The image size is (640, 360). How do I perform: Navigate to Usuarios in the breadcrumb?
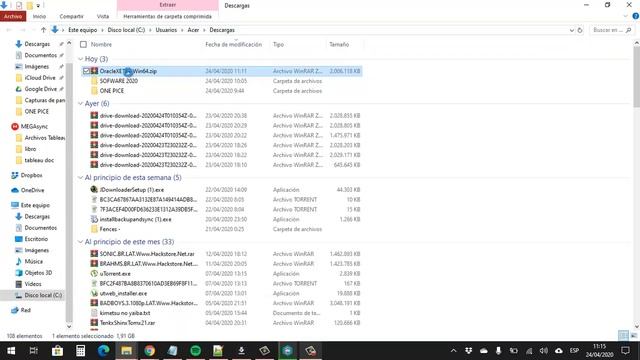pyautogui.click(x=166, y=30)
